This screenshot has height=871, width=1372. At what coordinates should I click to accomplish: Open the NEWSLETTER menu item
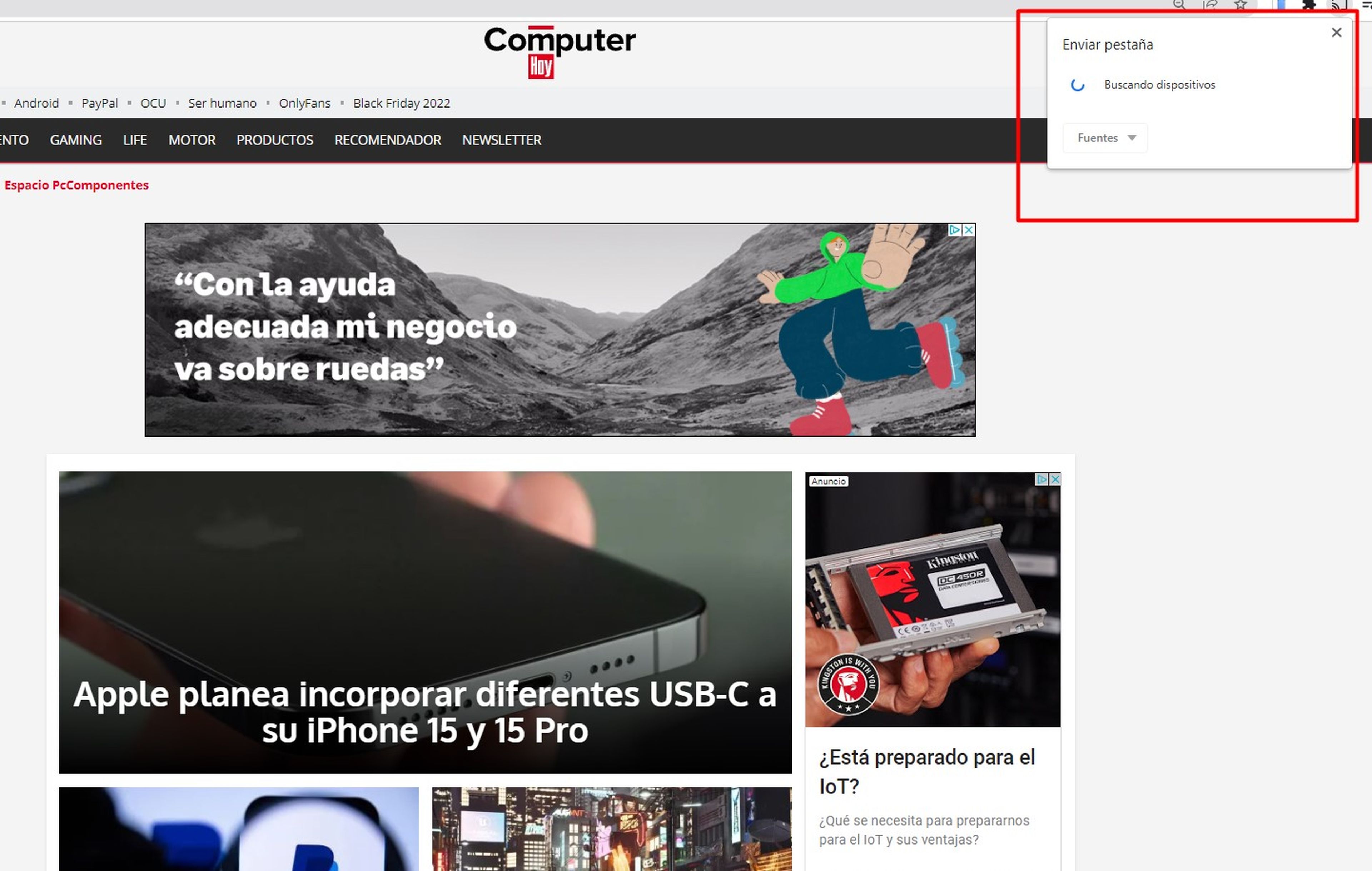point(502,140)
